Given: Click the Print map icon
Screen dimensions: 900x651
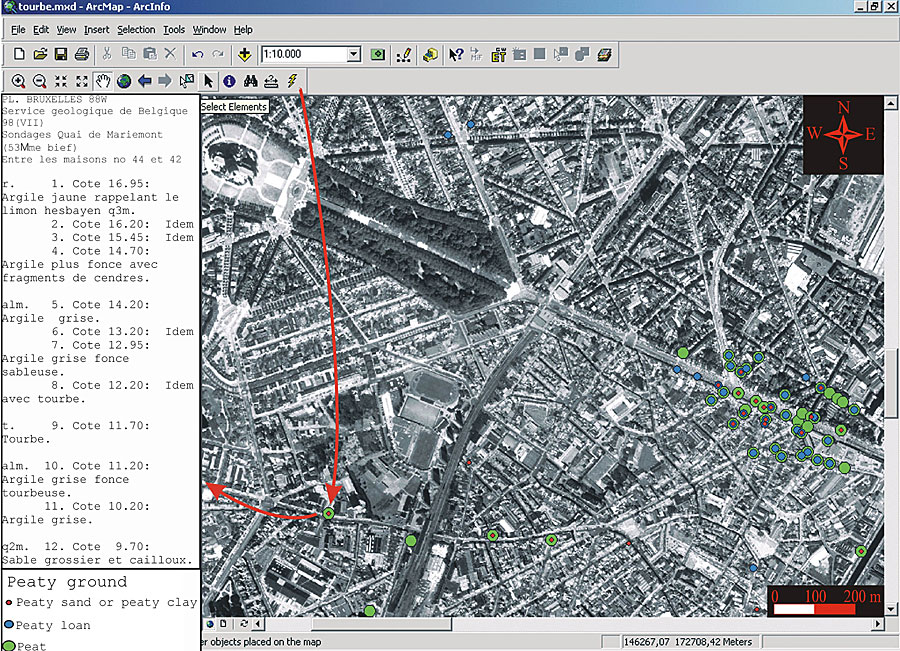Looking at the screenshot, I should click(x=82, y=54).
